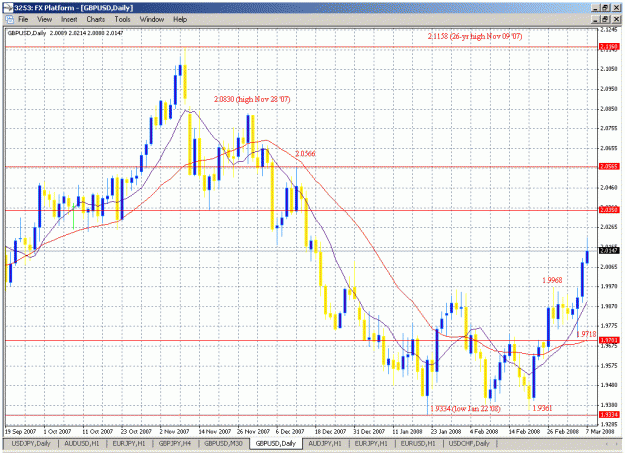Screen dimensions: 625x453
Task: Click the 18 Dec 2007 date label
Action: pos(330,432)
